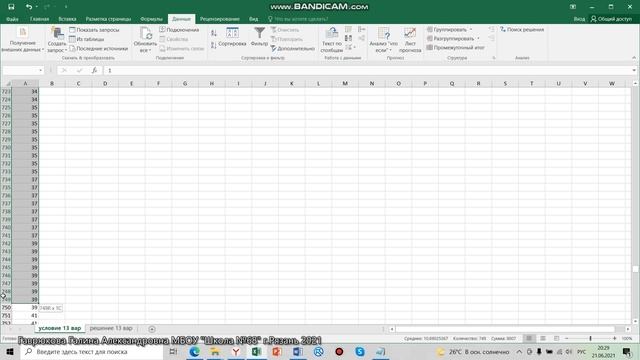Screen dimensions: 640x360
Task: Add a new sheet with the plus button
Action: (152, 329)
